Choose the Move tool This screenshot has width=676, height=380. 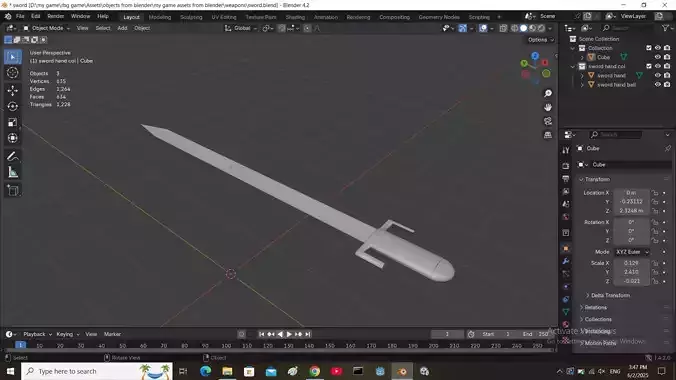click(13, 90)
